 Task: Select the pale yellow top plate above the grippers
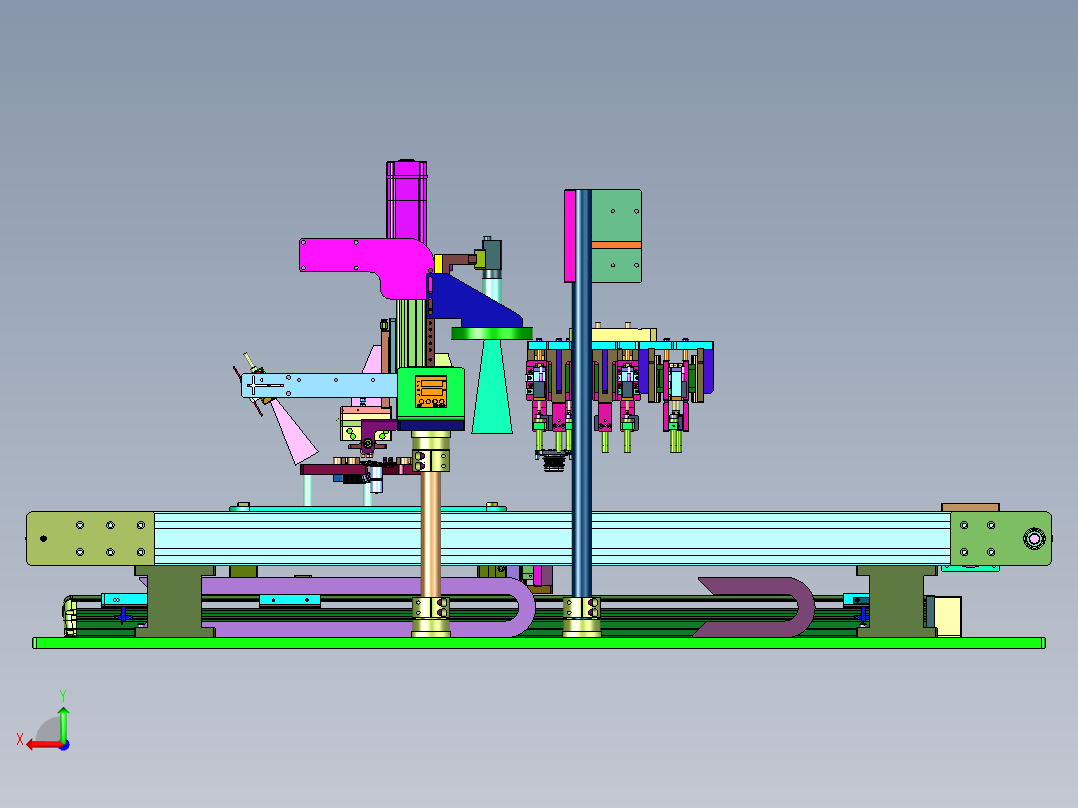click(620, 334)
